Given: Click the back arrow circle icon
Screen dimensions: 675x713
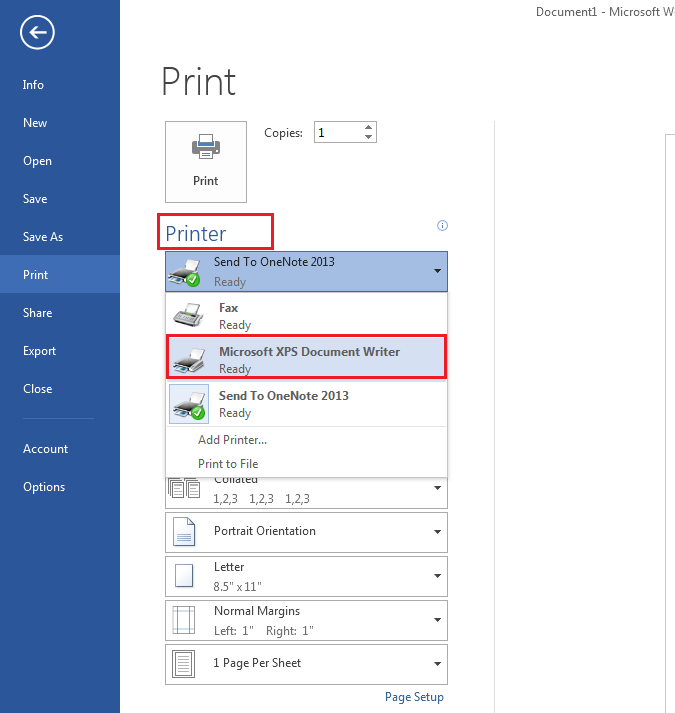Looking at the screenshot, I should (37, 32).
